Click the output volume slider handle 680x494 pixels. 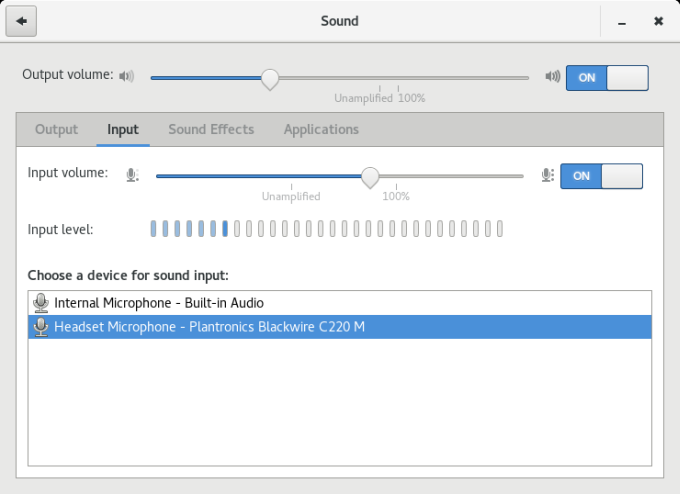pyautogui.click(x=269, y=78)
